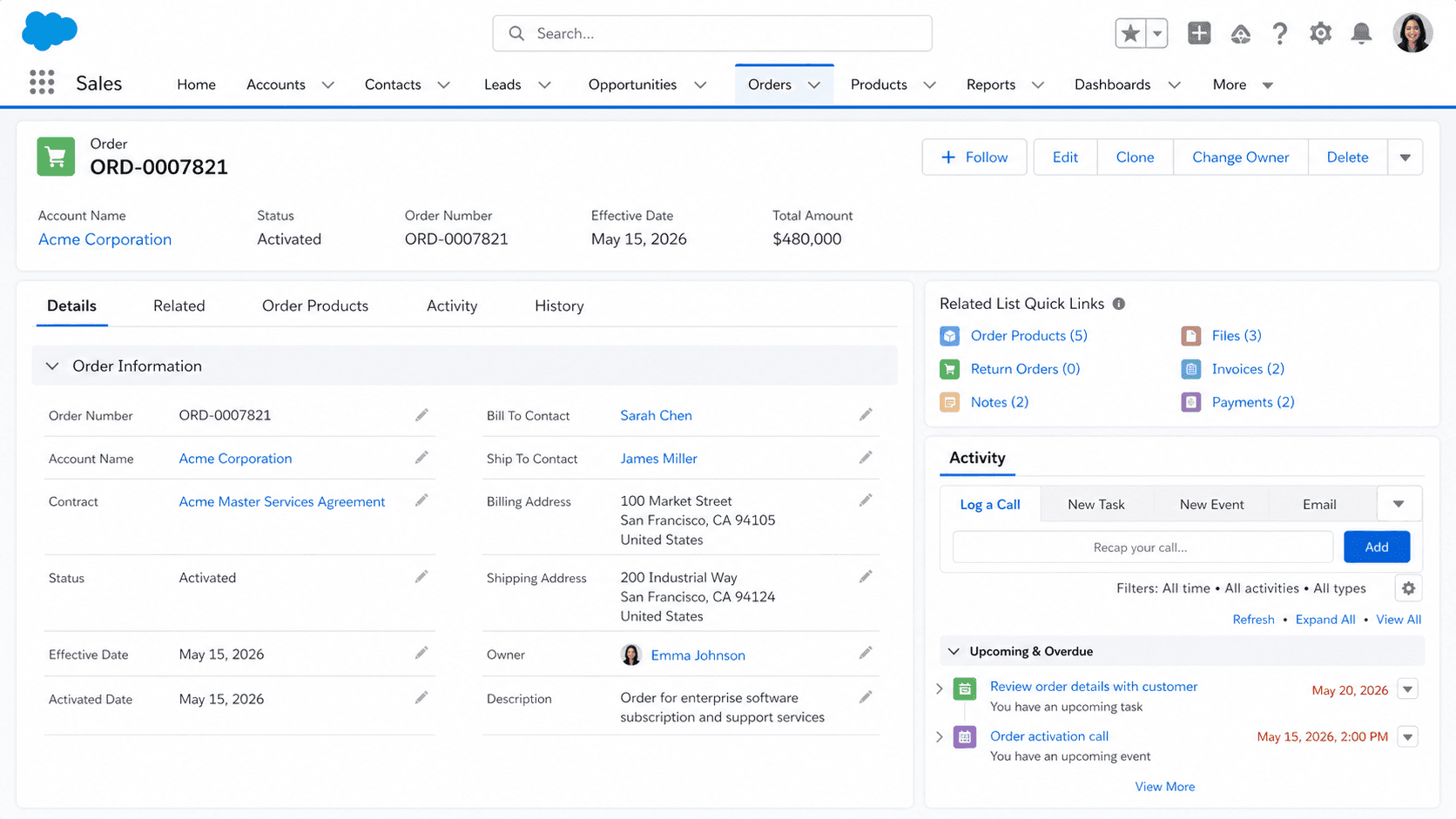Open the App Launcher grid icon
The image size is (1456, 819).
tap(42, 83)
